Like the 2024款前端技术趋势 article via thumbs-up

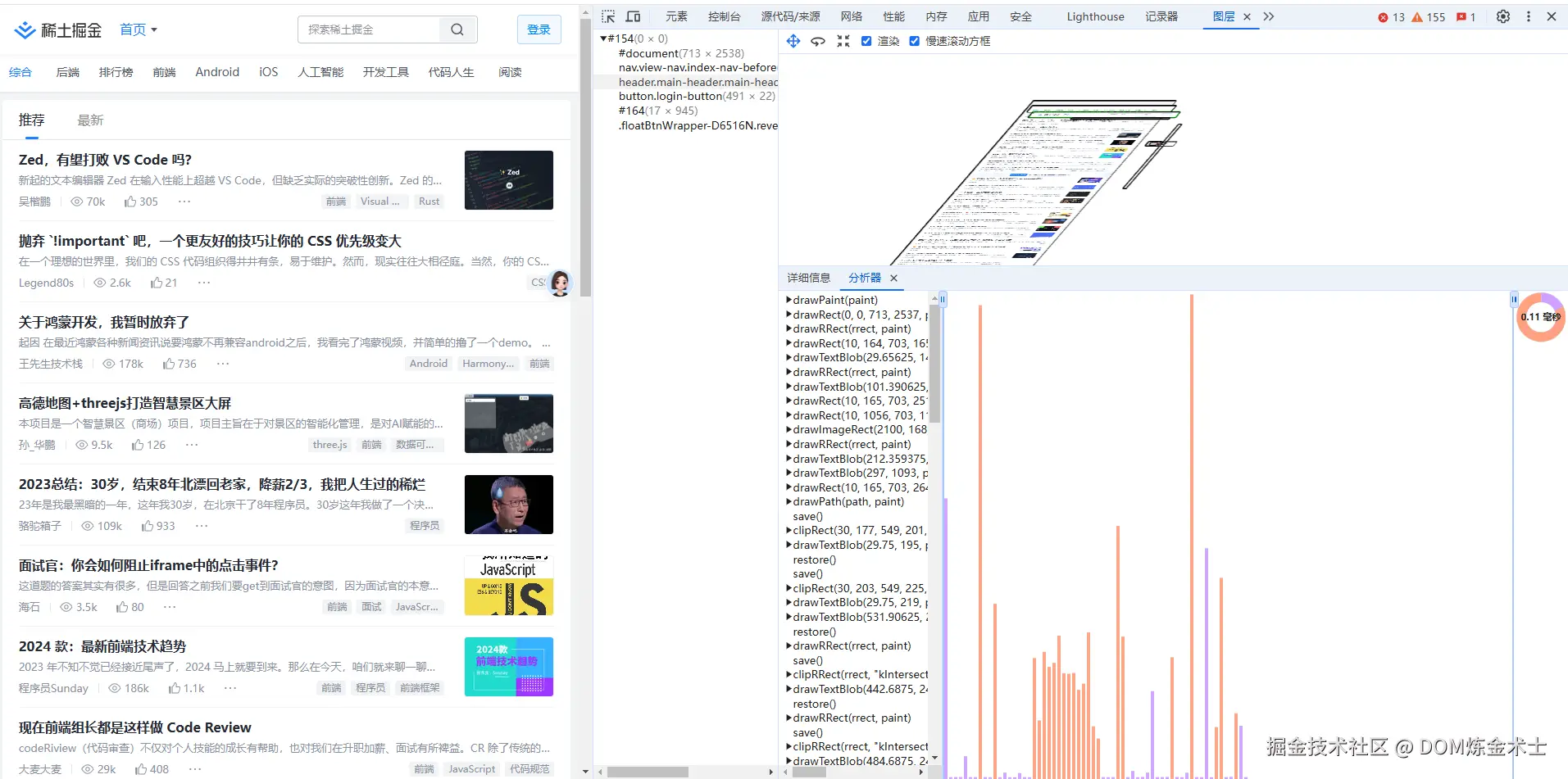coord(175,688)
